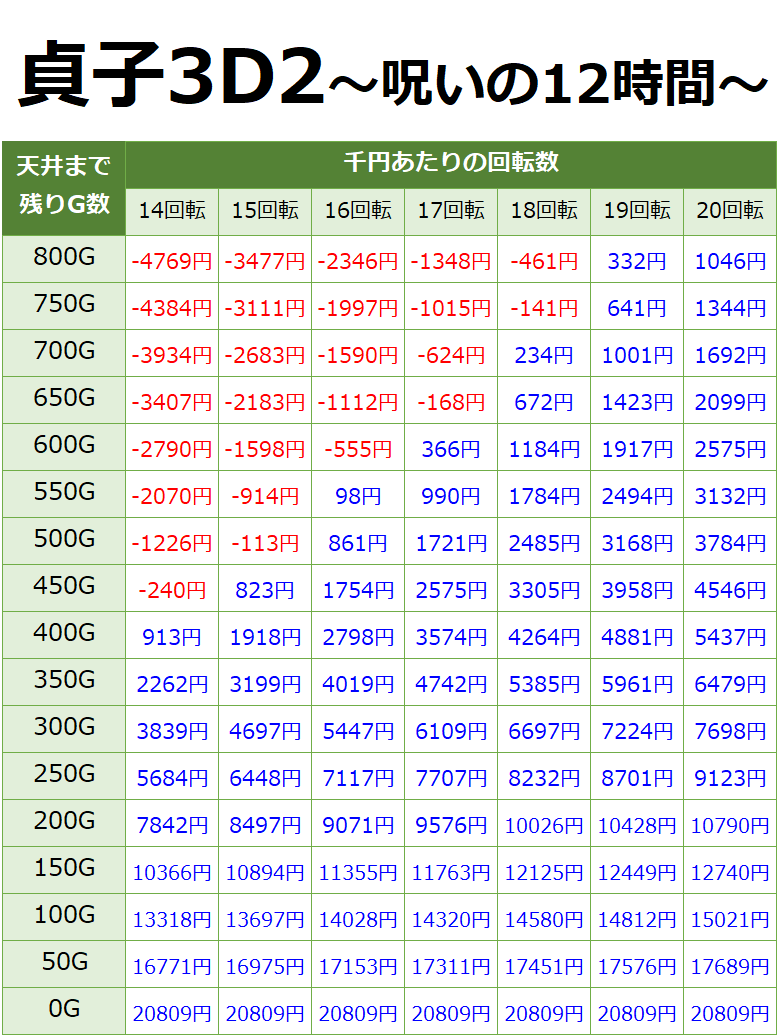The image size is (777, 1035).
Task: Select the 20回転 column header
Action: point(730,212)
